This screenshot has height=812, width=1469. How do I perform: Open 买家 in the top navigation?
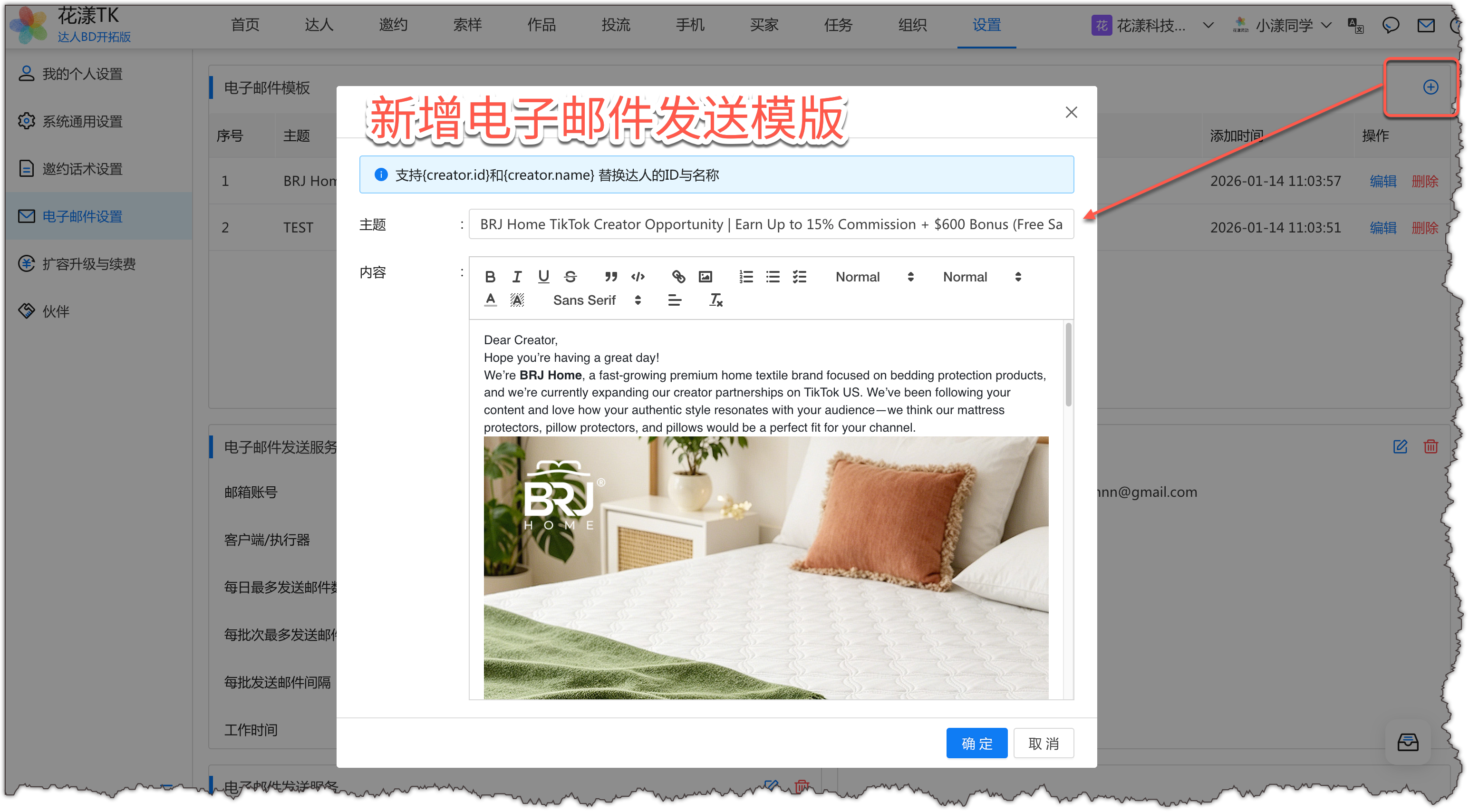[763, 25]
